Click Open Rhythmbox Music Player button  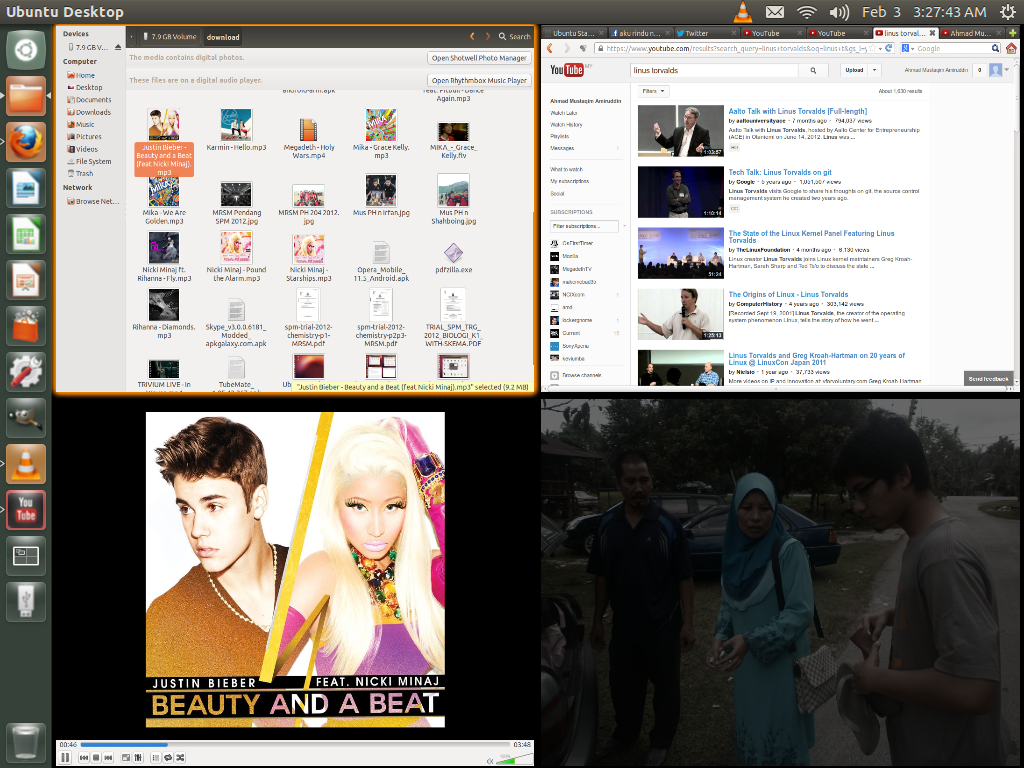(479, 80)
